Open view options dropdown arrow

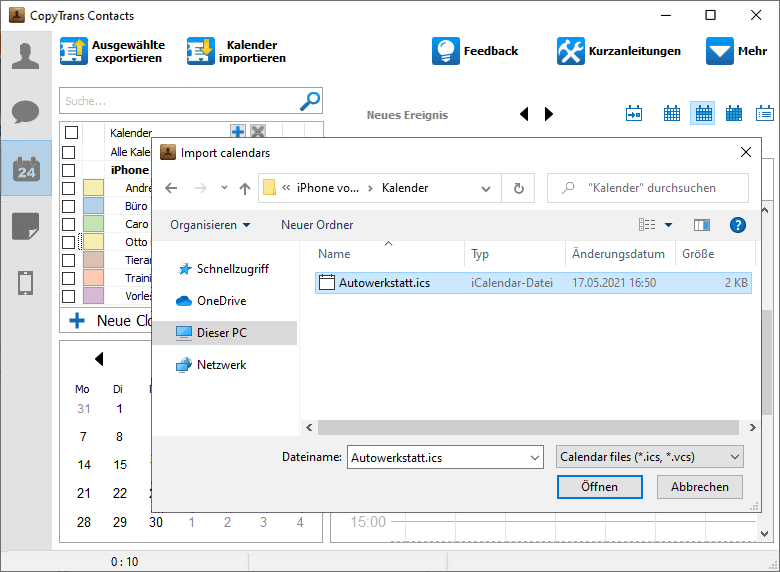pos(669,225)
